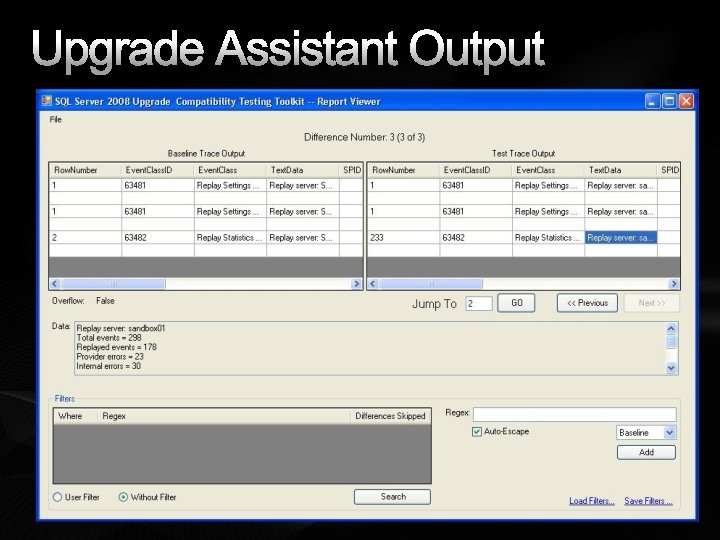Toggle the Auto-Escape checkbox

[x=477, y=432]
